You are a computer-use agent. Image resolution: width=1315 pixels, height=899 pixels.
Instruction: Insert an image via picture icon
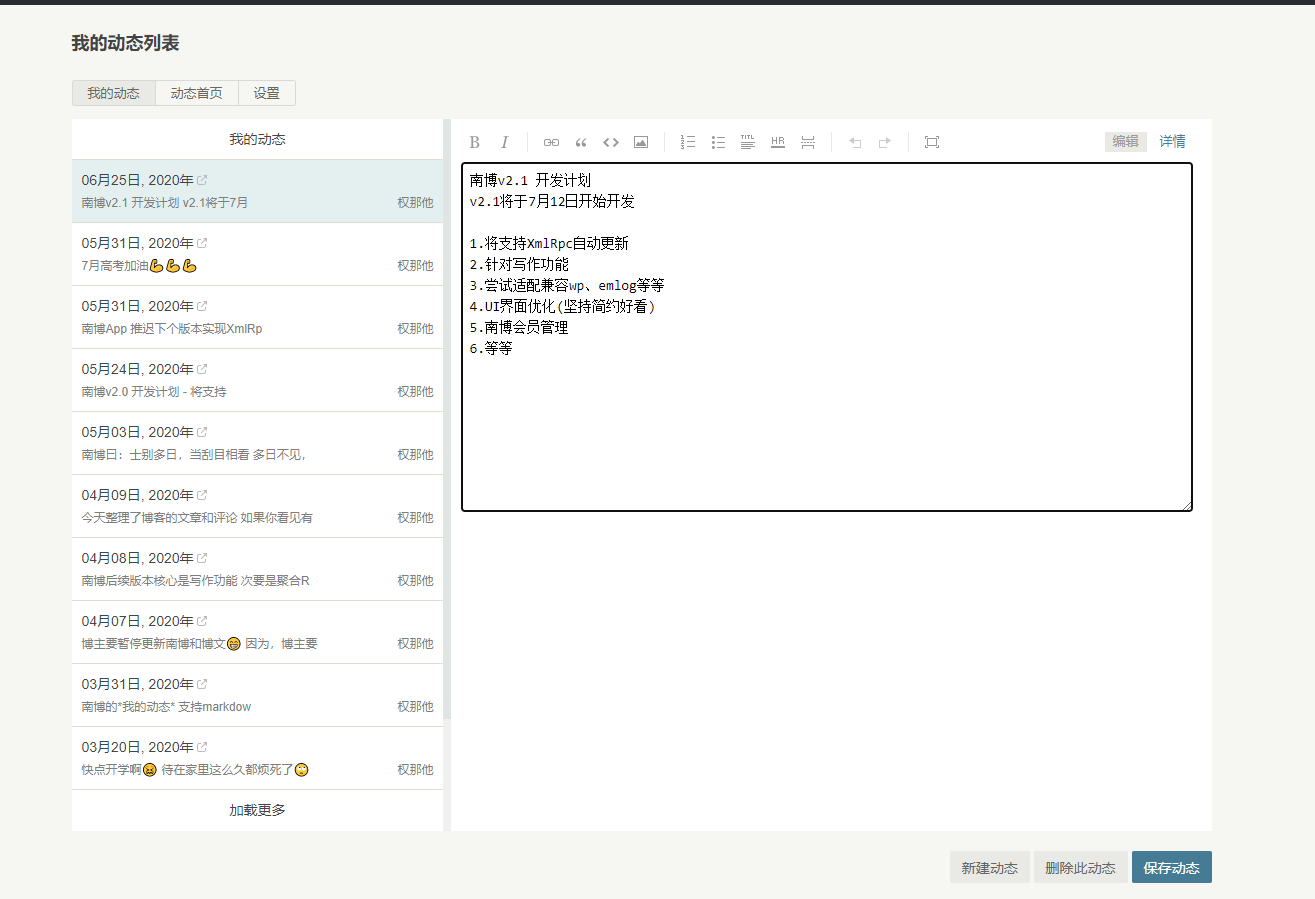pyautogui.click(x=641, y=142)
